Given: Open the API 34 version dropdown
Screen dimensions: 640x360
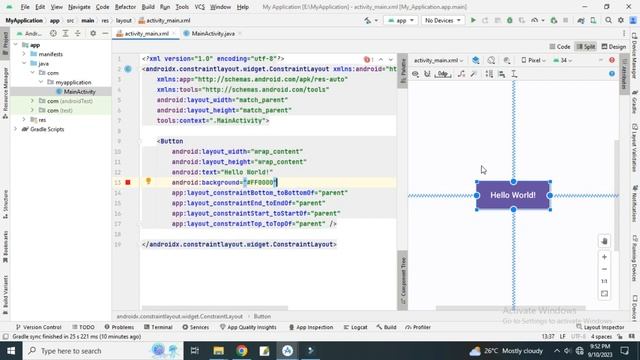Looking at the screenshot, I should (562, 60).
